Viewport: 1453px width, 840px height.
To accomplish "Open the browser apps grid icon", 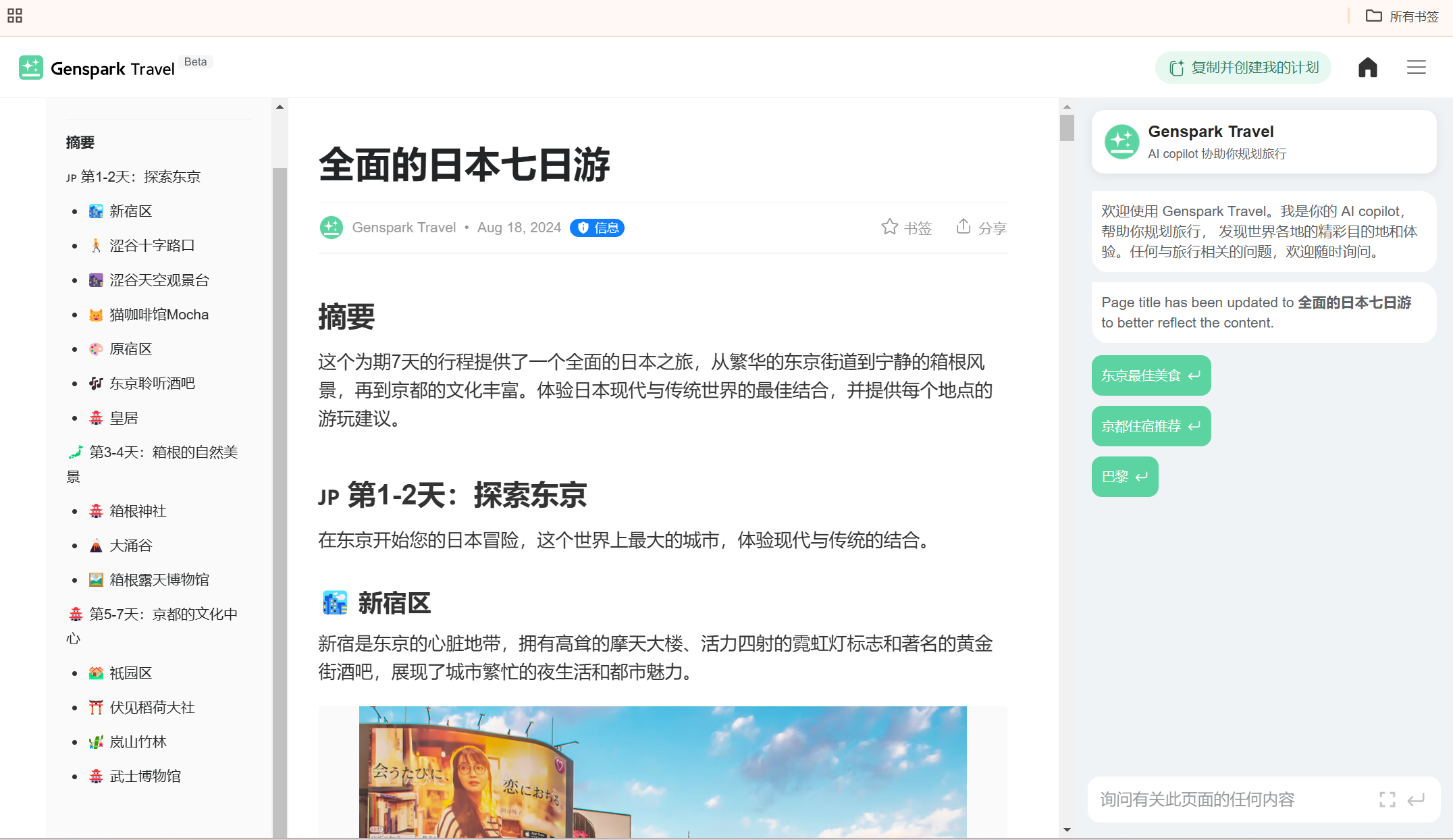I will point(15,16).
